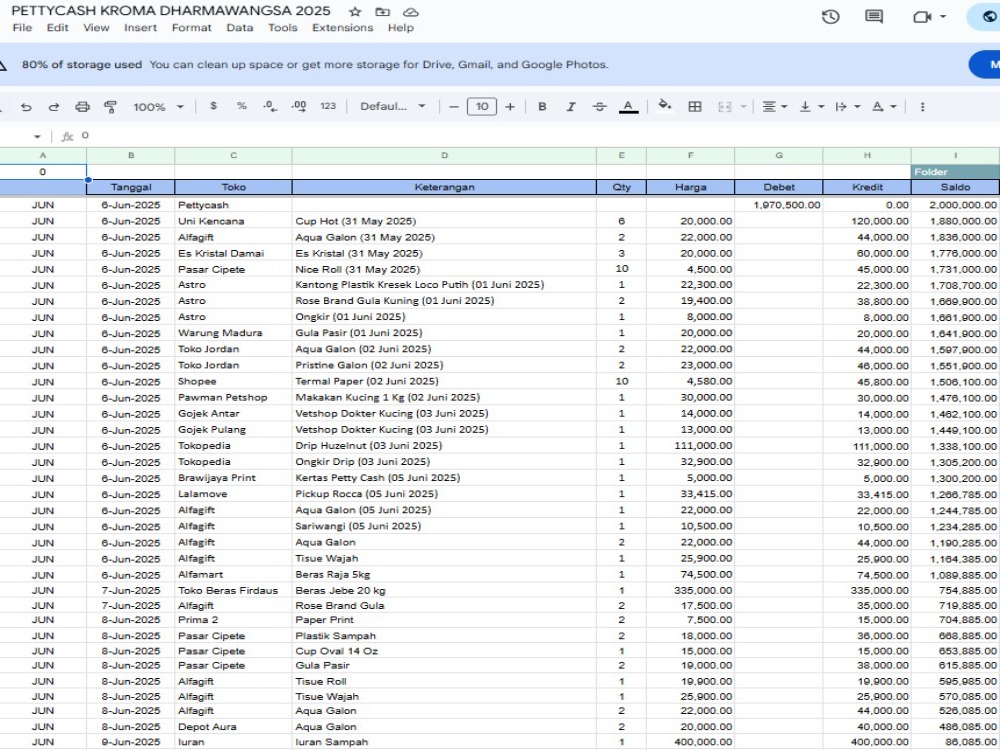
Task: Click the video meeting camera icon
Action: tap(922, 17)
